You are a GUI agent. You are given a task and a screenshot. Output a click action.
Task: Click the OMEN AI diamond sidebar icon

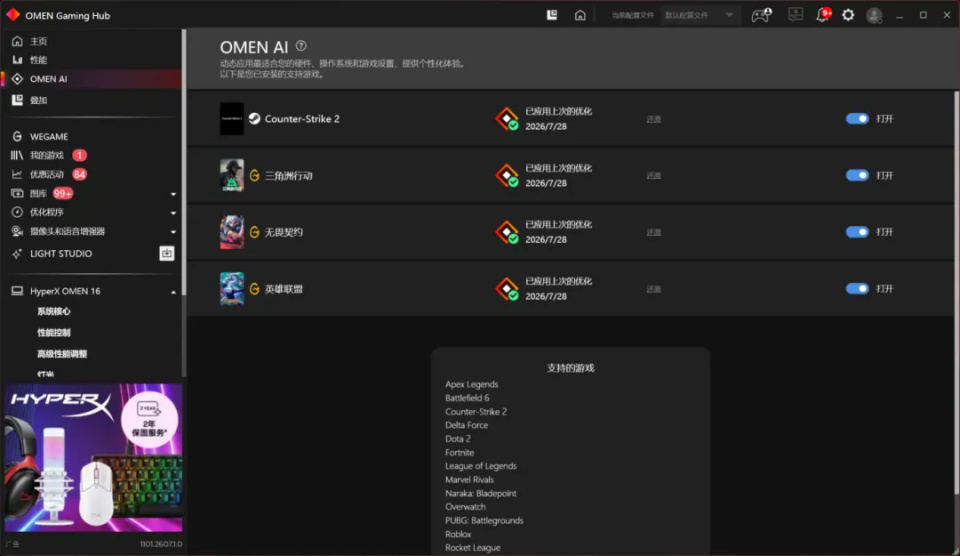(17, 79)
